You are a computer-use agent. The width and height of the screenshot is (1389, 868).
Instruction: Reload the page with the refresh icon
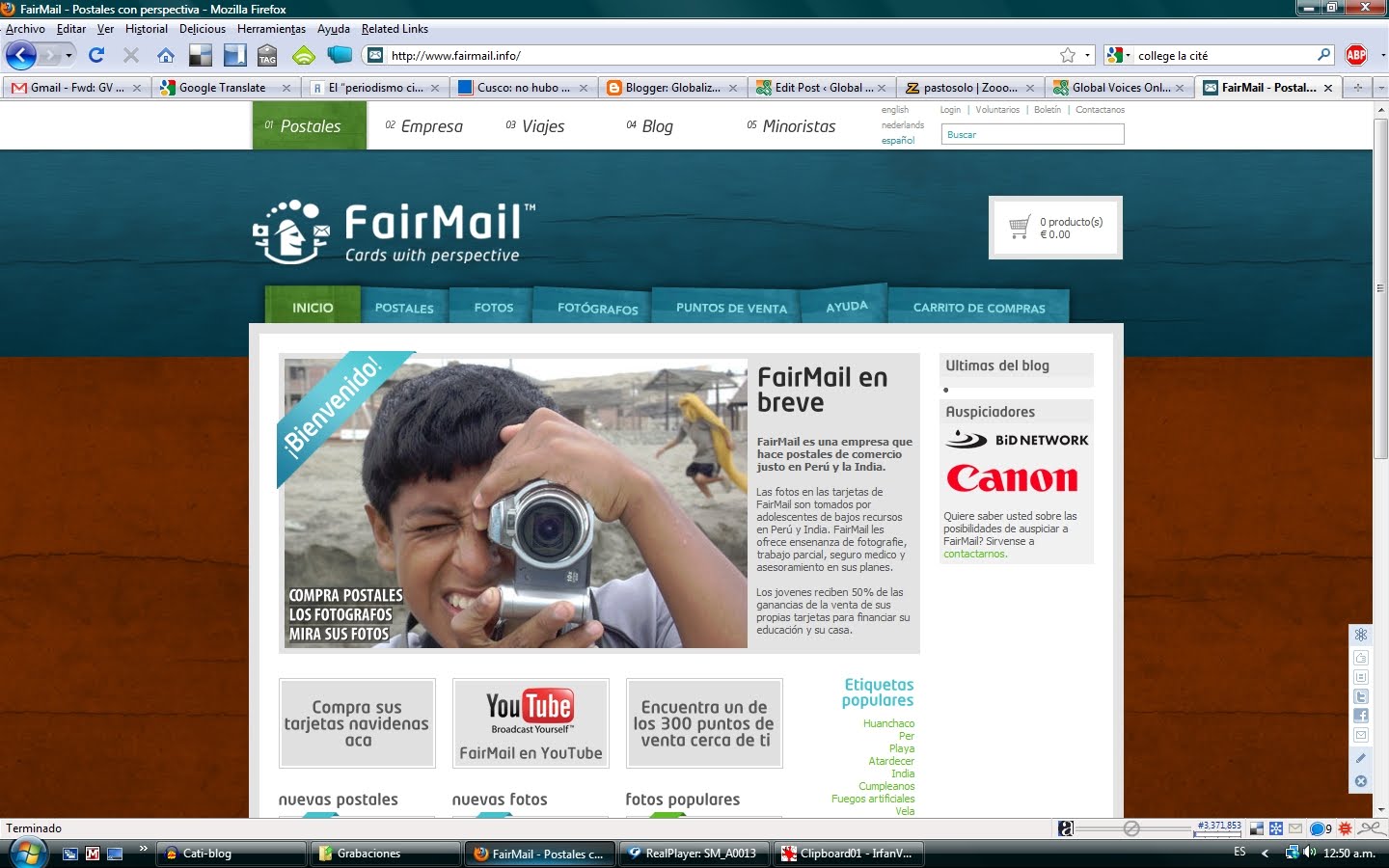96,55
